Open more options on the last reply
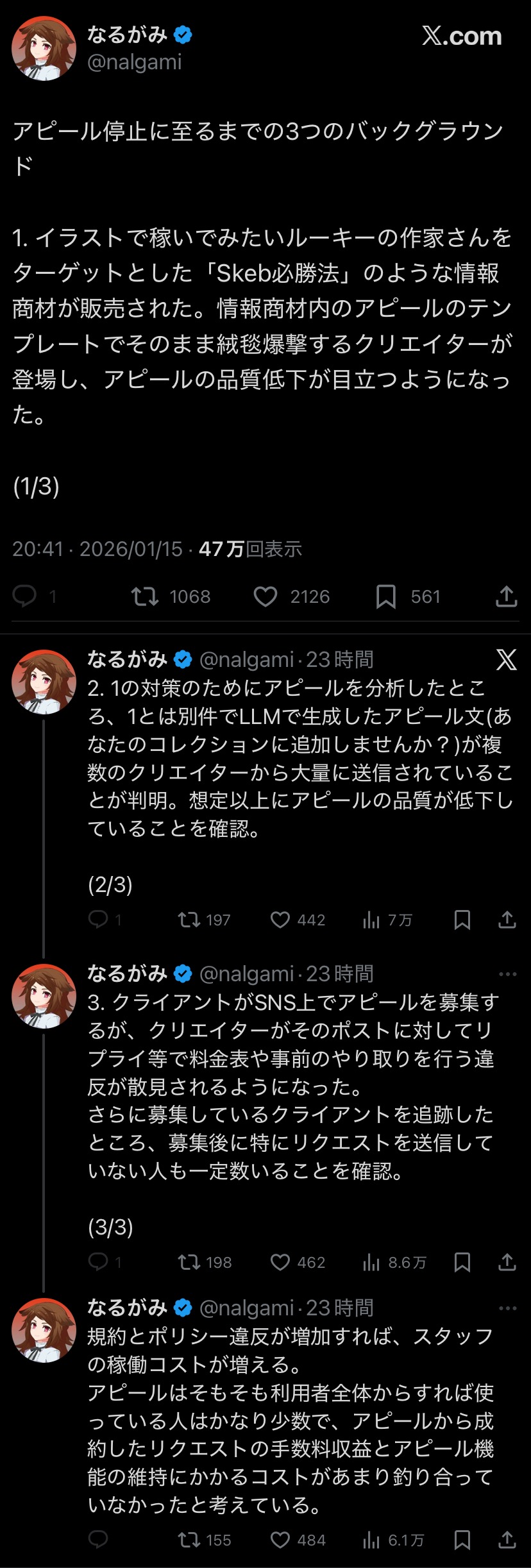 [507, 1308]
